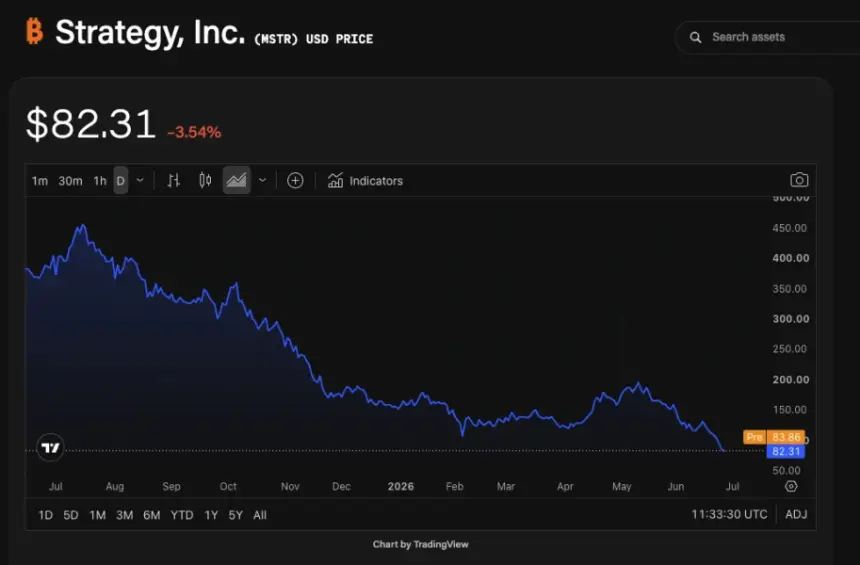Click the compare or add symbol plus icon

[295, 180]
